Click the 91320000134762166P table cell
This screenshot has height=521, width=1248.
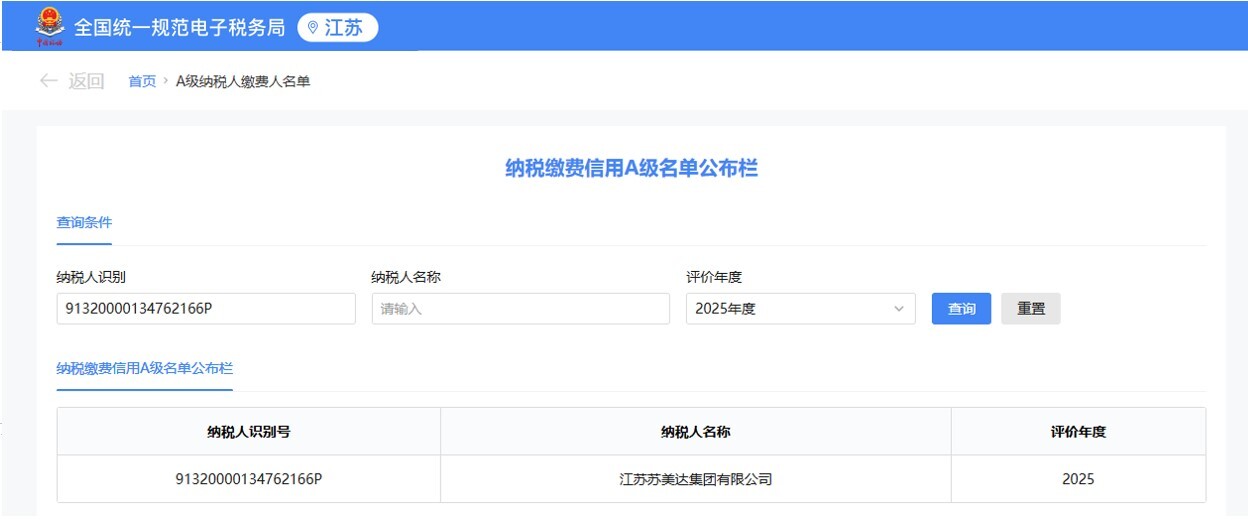(x=249, y=479)
